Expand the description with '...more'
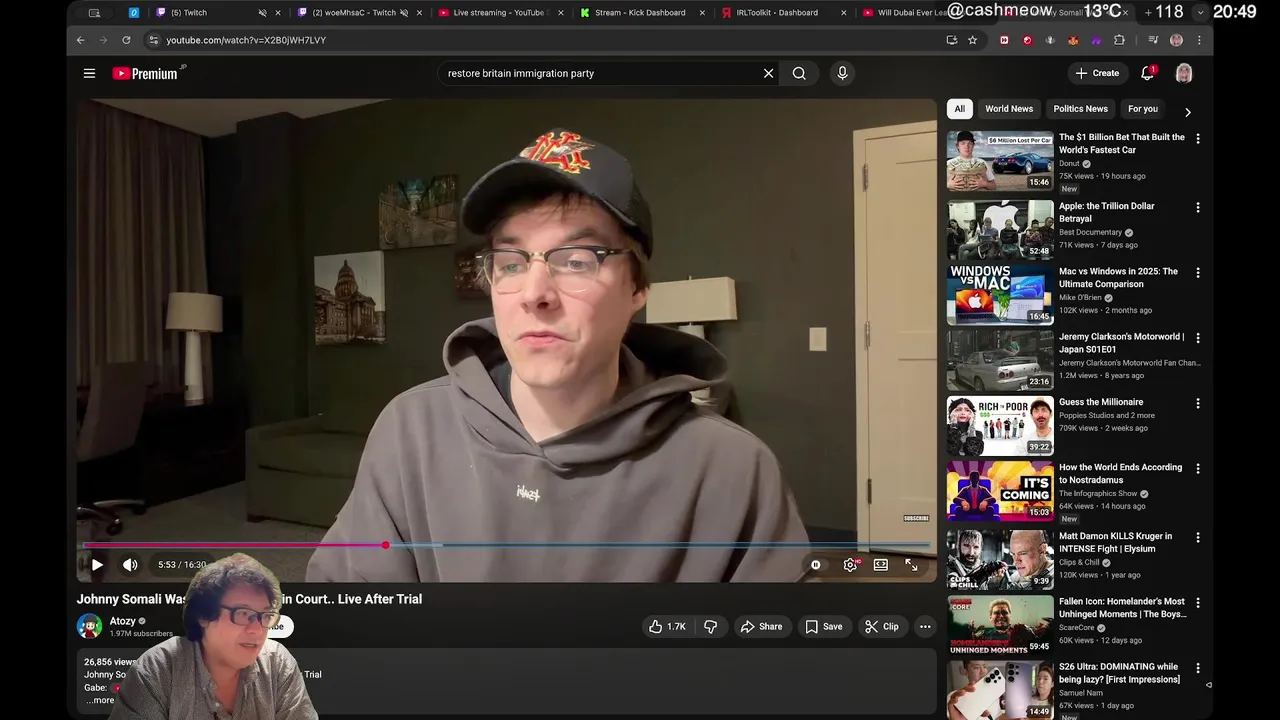The height and width of the screenshot is (720, 1280). point(100,700)
